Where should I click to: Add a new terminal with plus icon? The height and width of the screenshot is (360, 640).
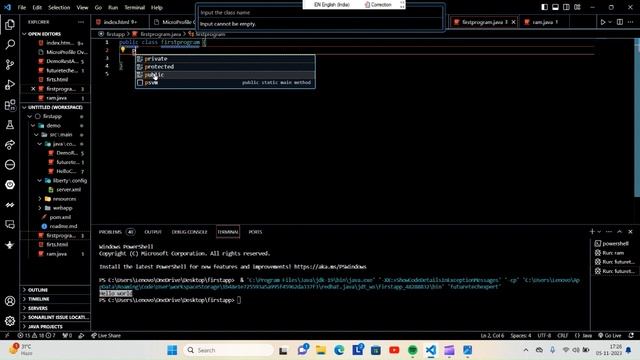[x=592, y=232]
